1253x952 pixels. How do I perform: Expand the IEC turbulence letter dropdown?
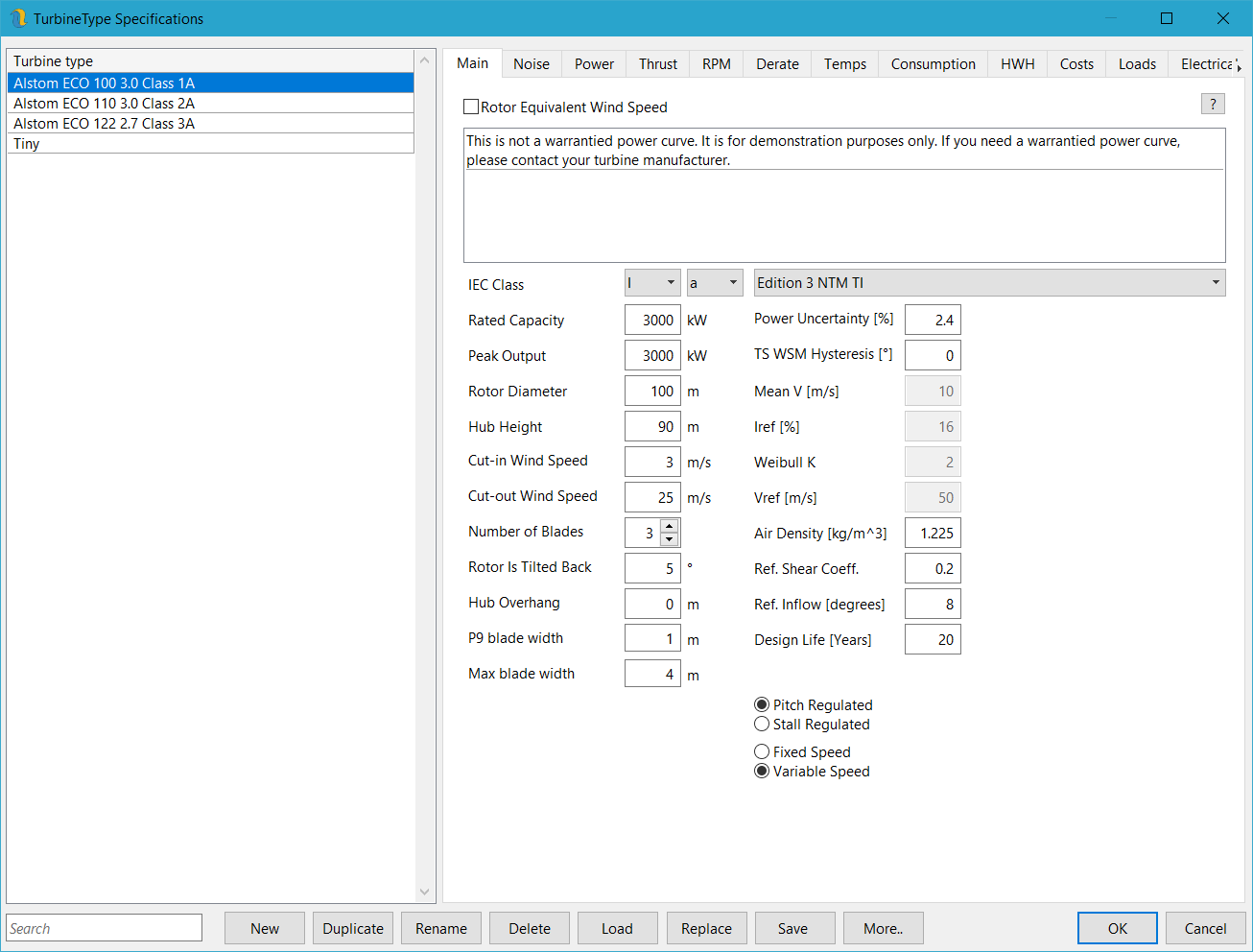715,283
